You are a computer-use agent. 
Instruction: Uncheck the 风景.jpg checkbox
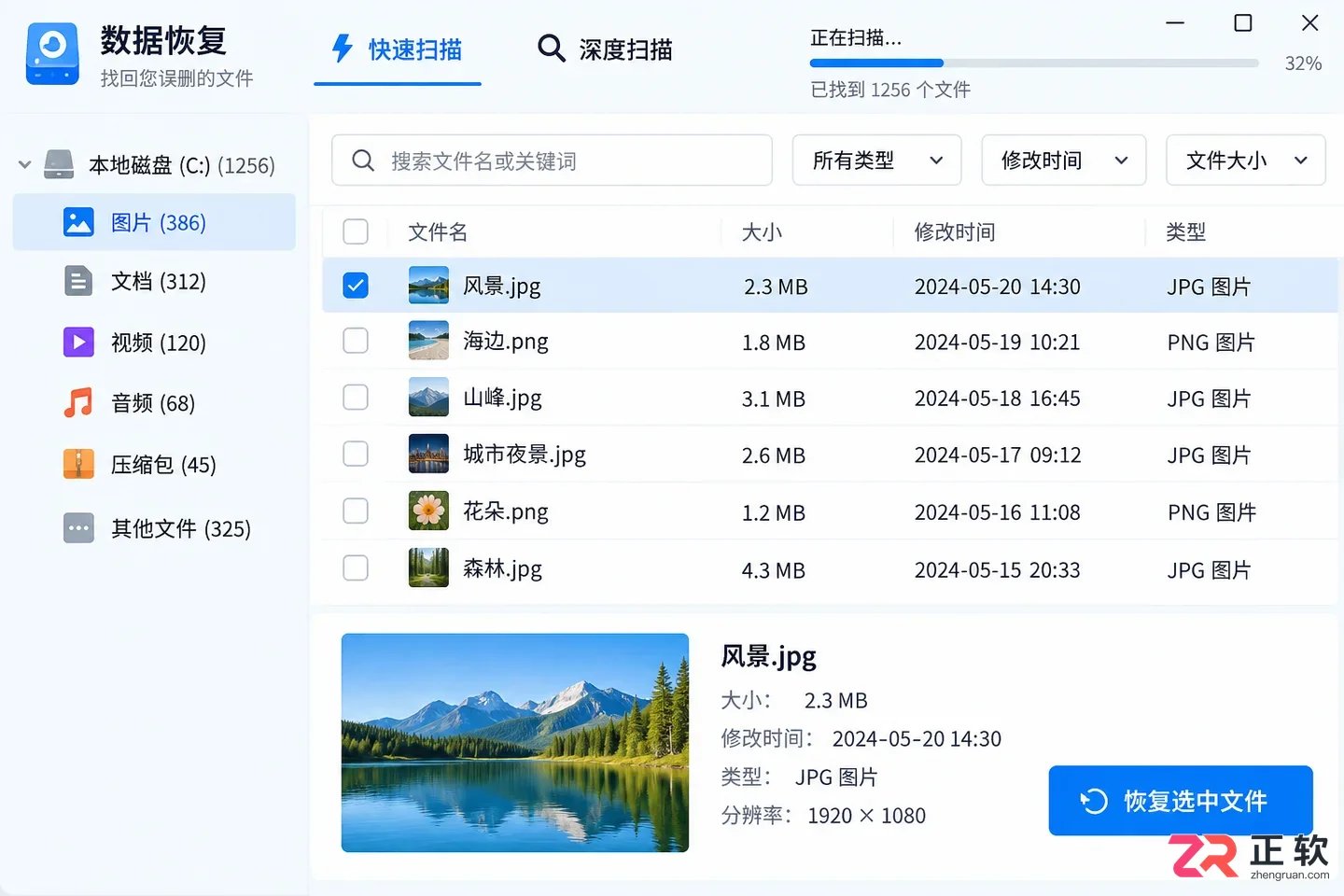(356, 286)
